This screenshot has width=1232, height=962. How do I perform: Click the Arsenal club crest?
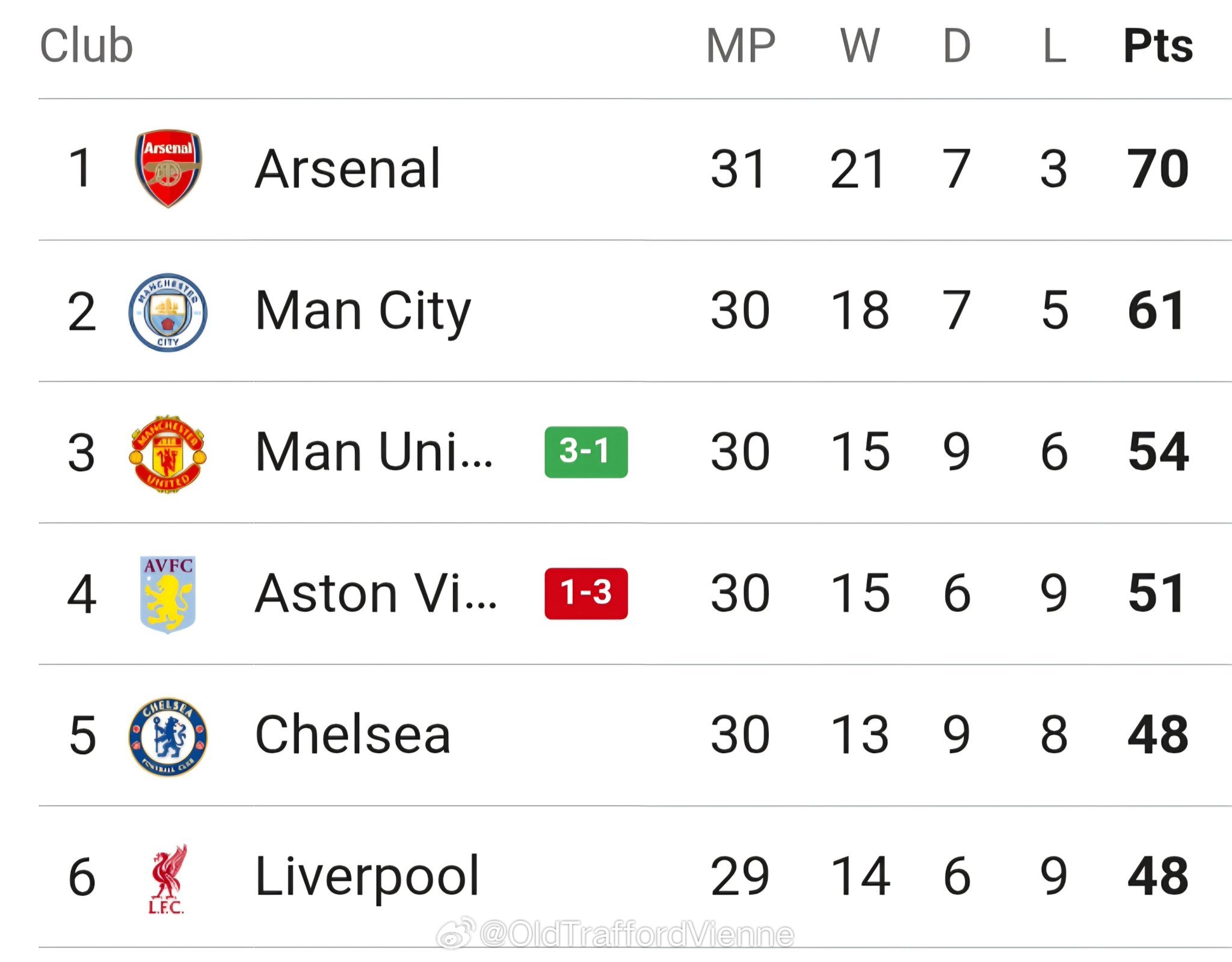(x=168, y=168)
